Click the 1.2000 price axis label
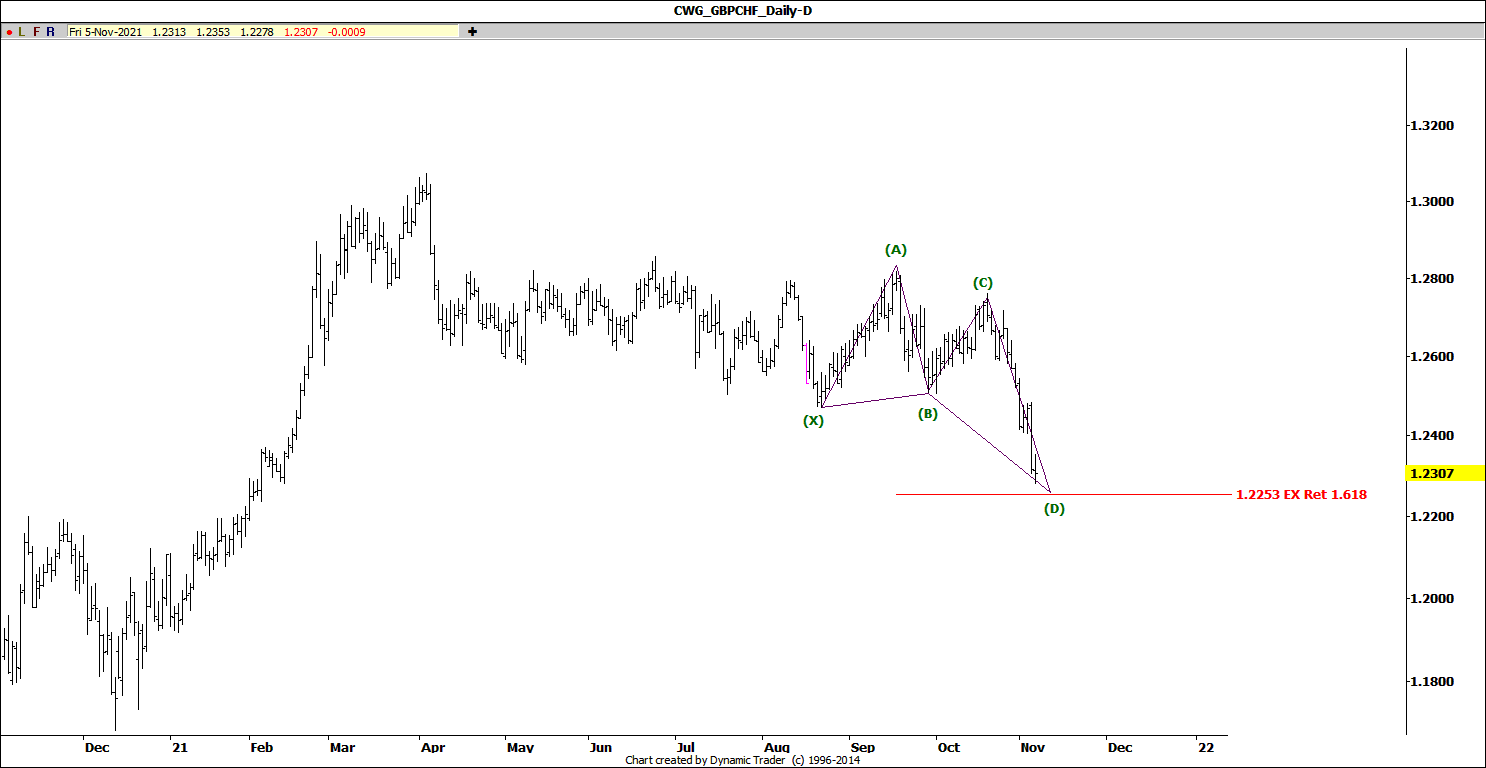The height and width of the screenshot is (768, 1486). click(x=1431, y=598)
